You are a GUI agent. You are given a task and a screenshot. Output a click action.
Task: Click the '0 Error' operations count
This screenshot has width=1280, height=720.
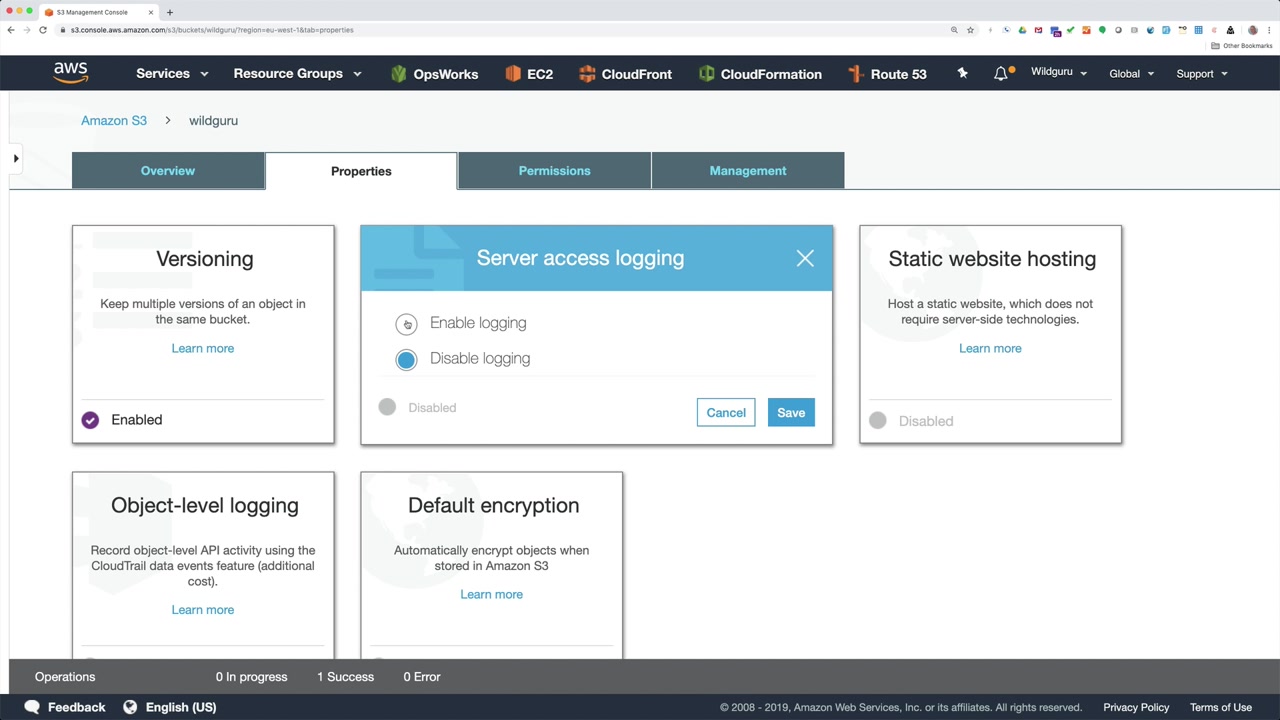(x=422, y=677)
